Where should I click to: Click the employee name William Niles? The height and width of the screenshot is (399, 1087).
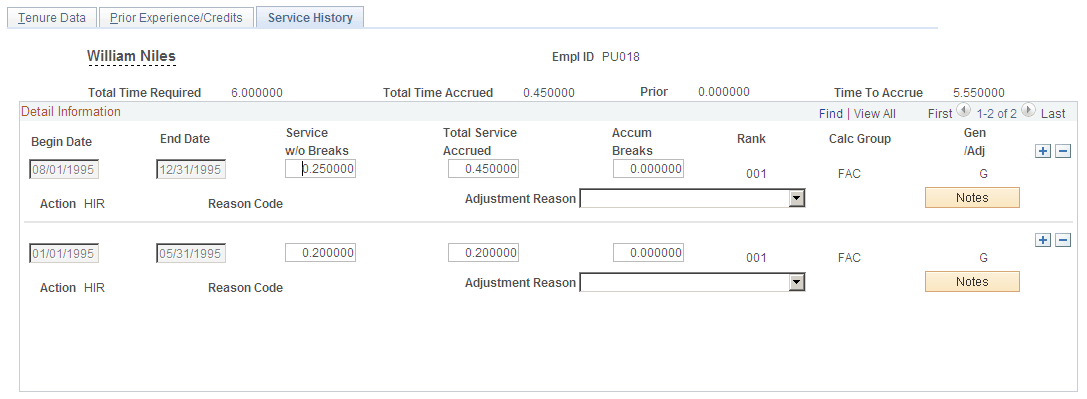click(131, 56)
